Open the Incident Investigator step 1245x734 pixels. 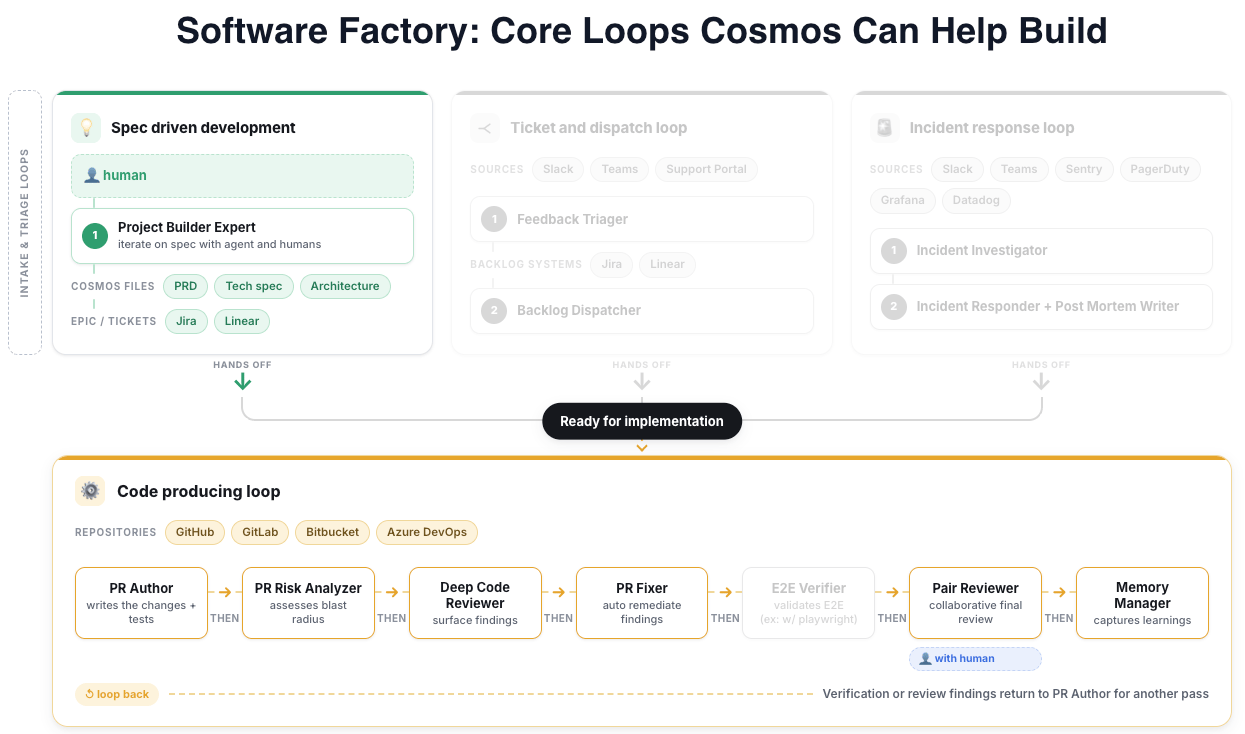[1041, 251]
